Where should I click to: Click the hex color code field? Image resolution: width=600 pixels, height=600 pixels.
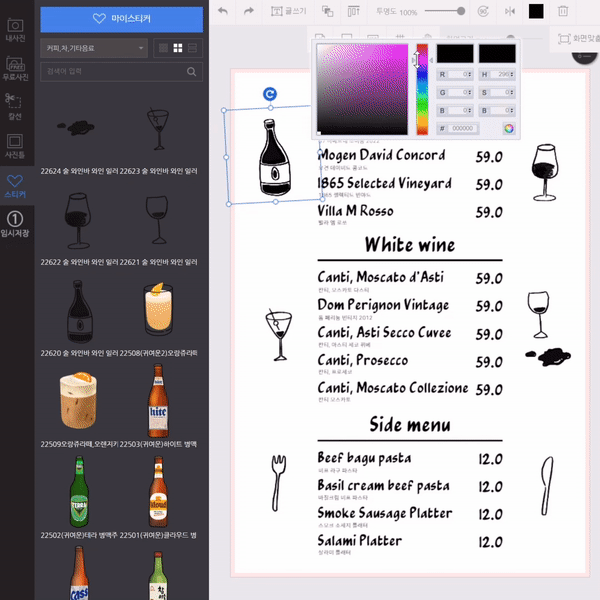coord(463,129)
